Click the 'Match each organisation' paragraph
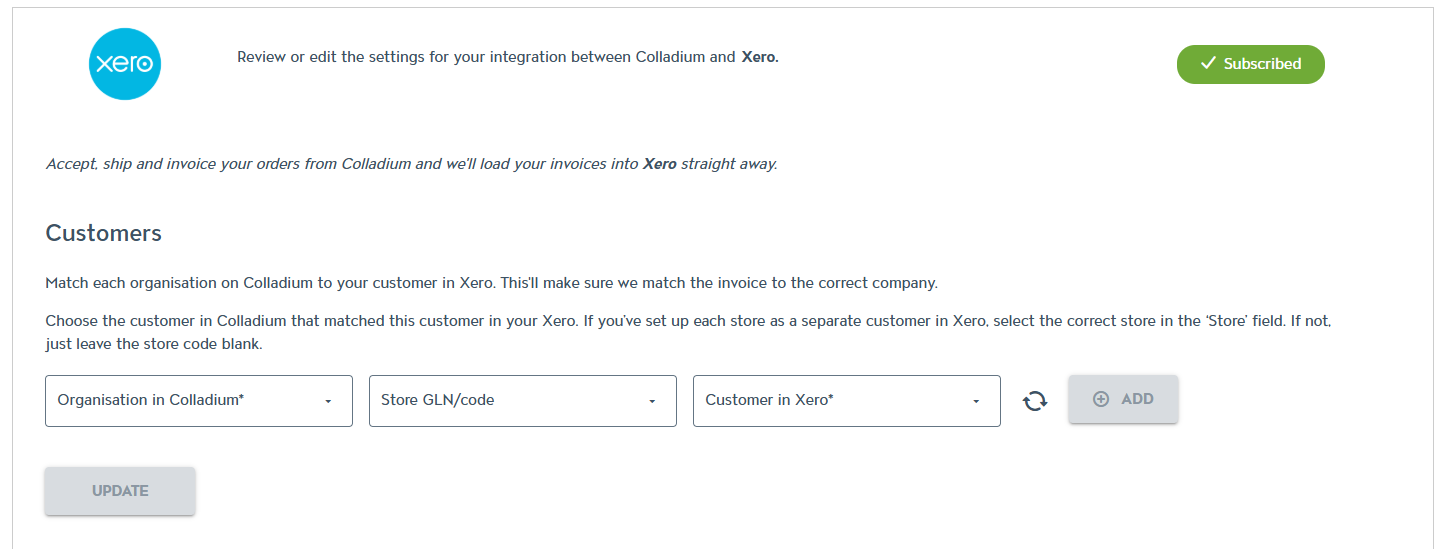1446x549 pixels. (491, 283)
